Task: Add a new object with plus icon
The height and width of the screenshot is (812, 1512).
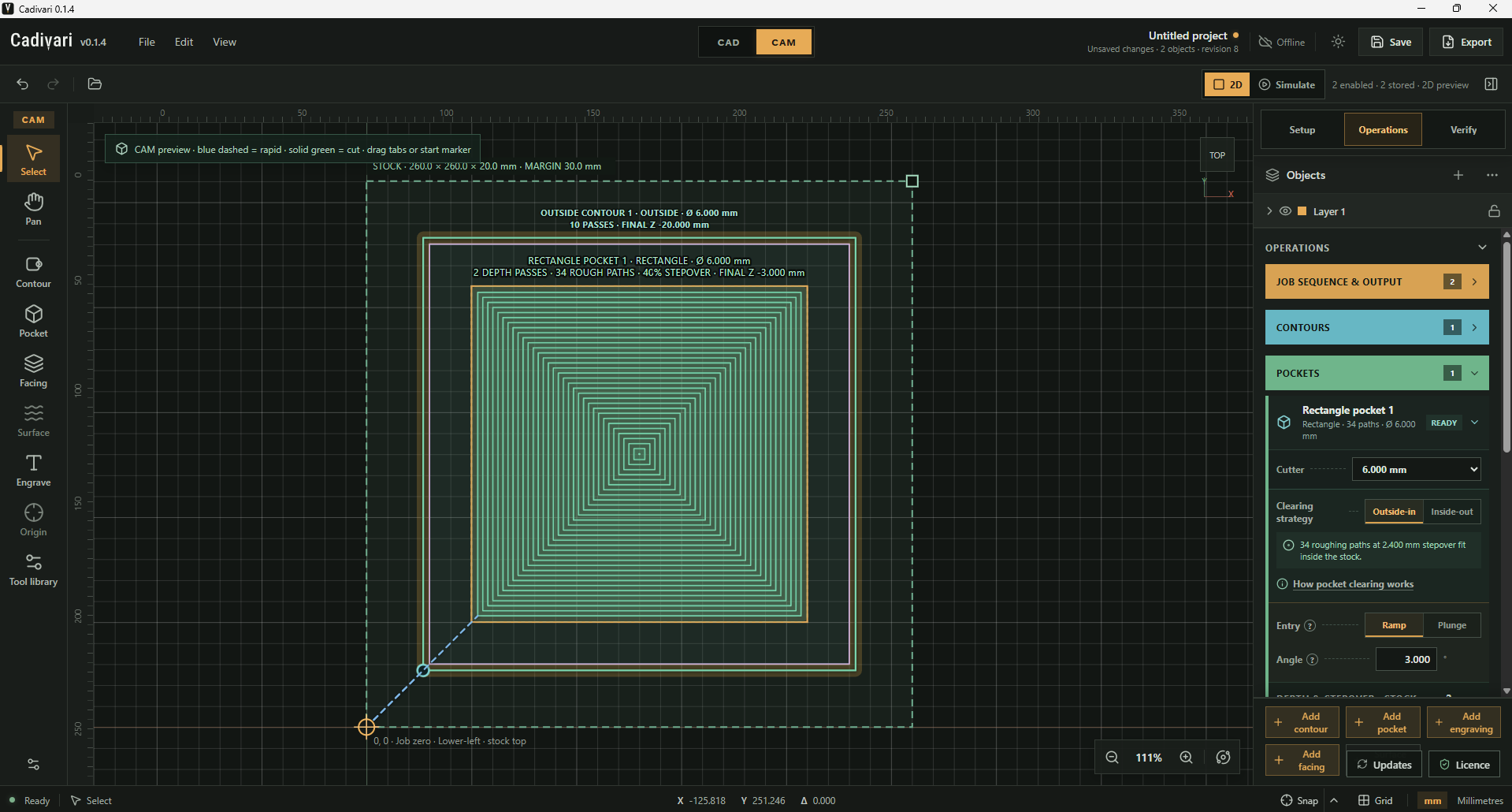Action: pos(1458,175)
